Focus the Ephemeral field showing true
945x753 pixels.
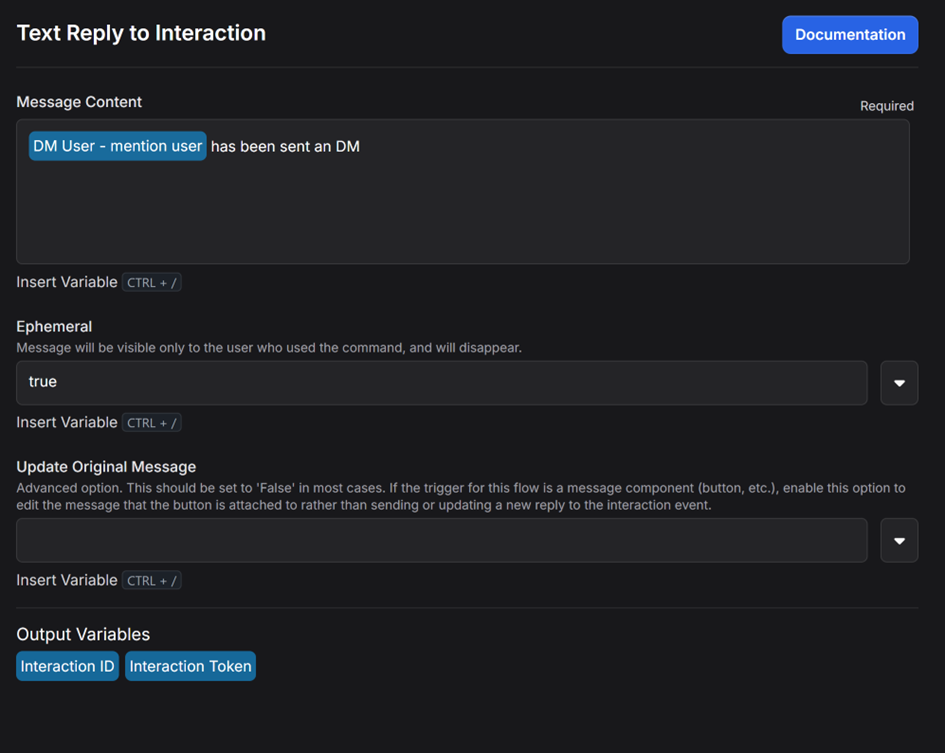tap(441, 382)
